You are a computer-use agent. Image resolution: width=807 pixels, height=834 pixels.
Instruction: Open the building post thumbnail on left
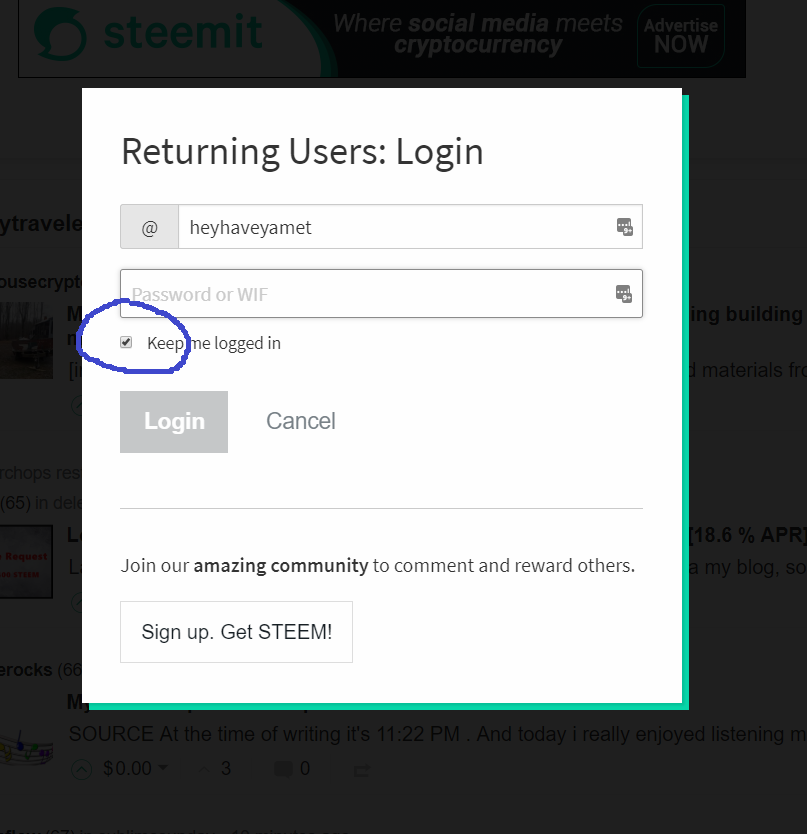[x=26, y=340]
